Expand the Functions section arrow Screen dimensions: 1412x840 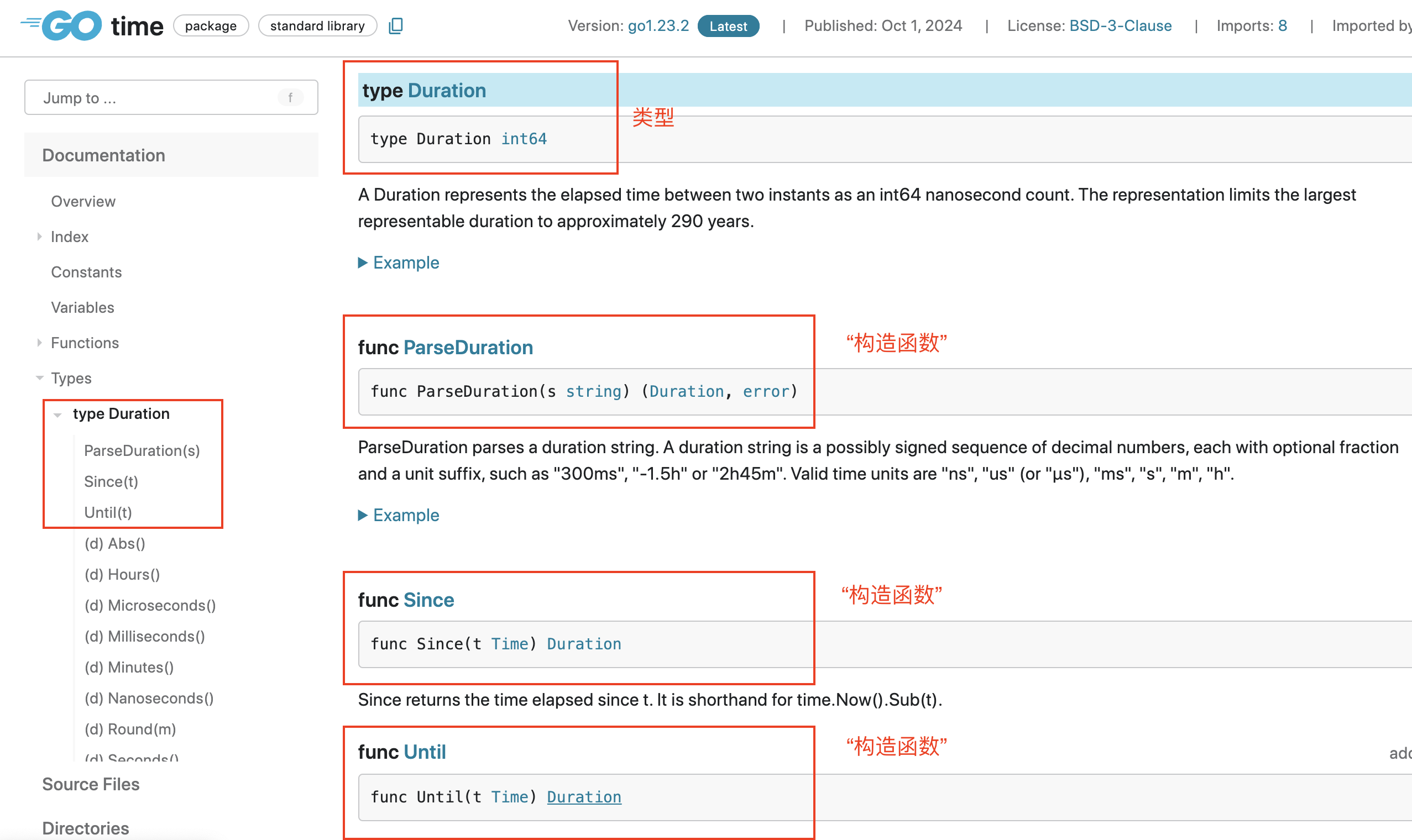tap(39, 343)
